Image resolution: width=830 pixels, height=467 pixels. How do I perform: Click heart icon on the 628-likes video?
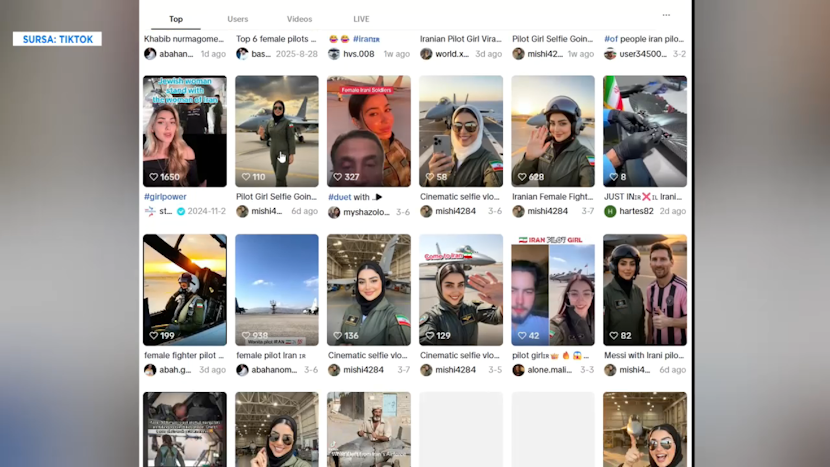pyautogui.click(x=522, y=177)
